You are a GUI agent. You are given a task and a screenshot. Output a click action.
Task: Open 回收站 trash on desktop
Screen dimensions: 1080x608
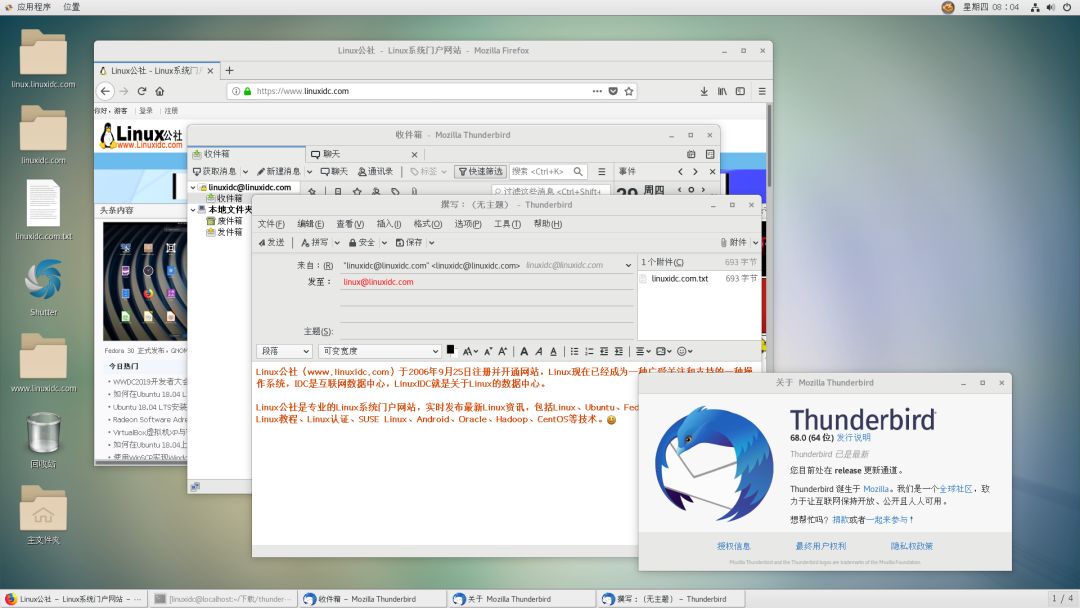point(43,439)
